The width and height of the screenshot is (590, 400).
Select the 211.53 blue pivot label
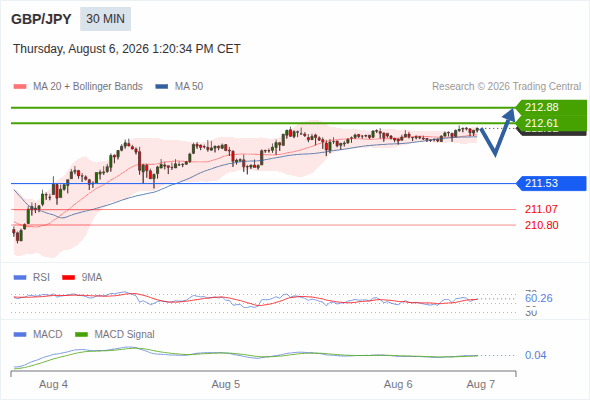[x=552, y=183]
